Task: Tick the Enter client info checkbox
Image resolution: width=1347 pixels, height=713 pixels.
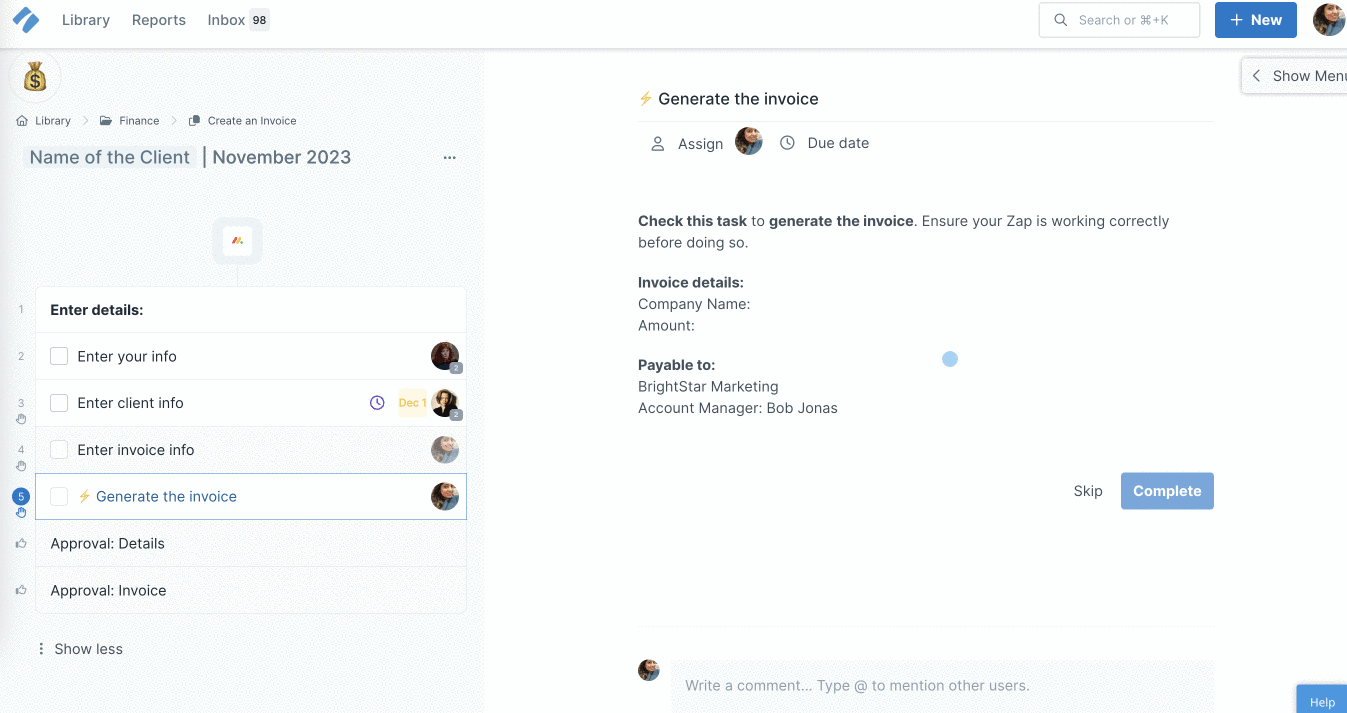Action: (x=59, y=403)
